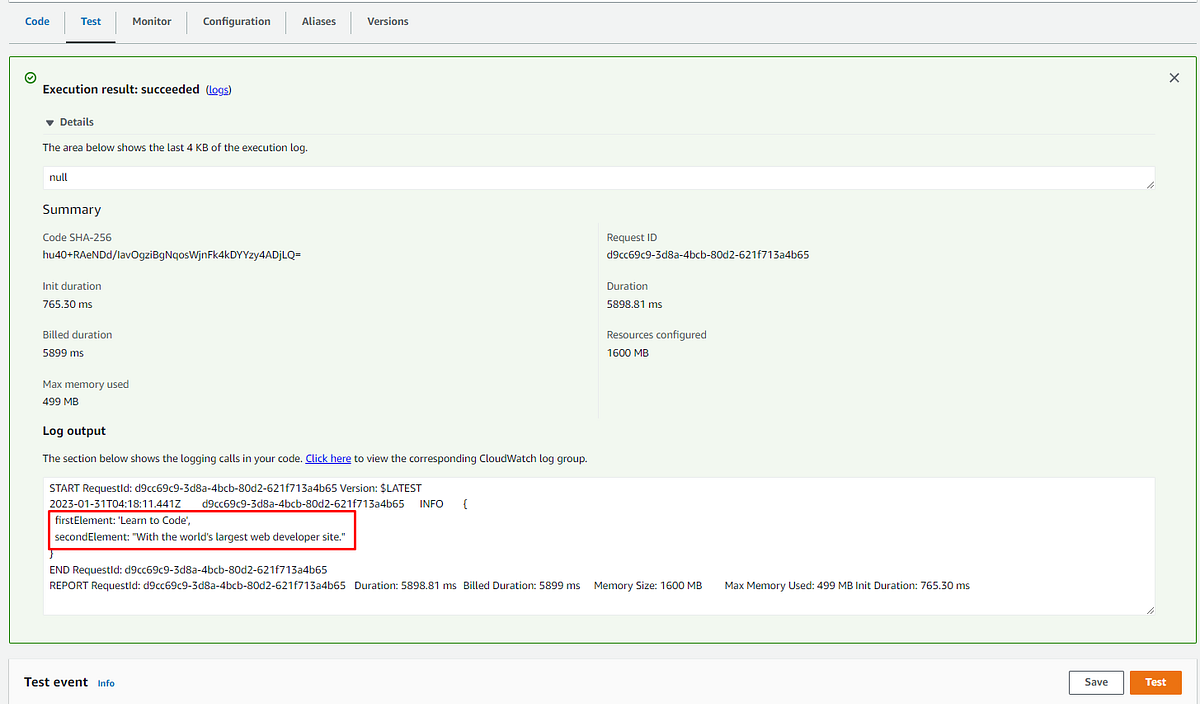Run the orange Test button
The width and height of the screenshot is (1200, 704).
[x=1155, y=682]
